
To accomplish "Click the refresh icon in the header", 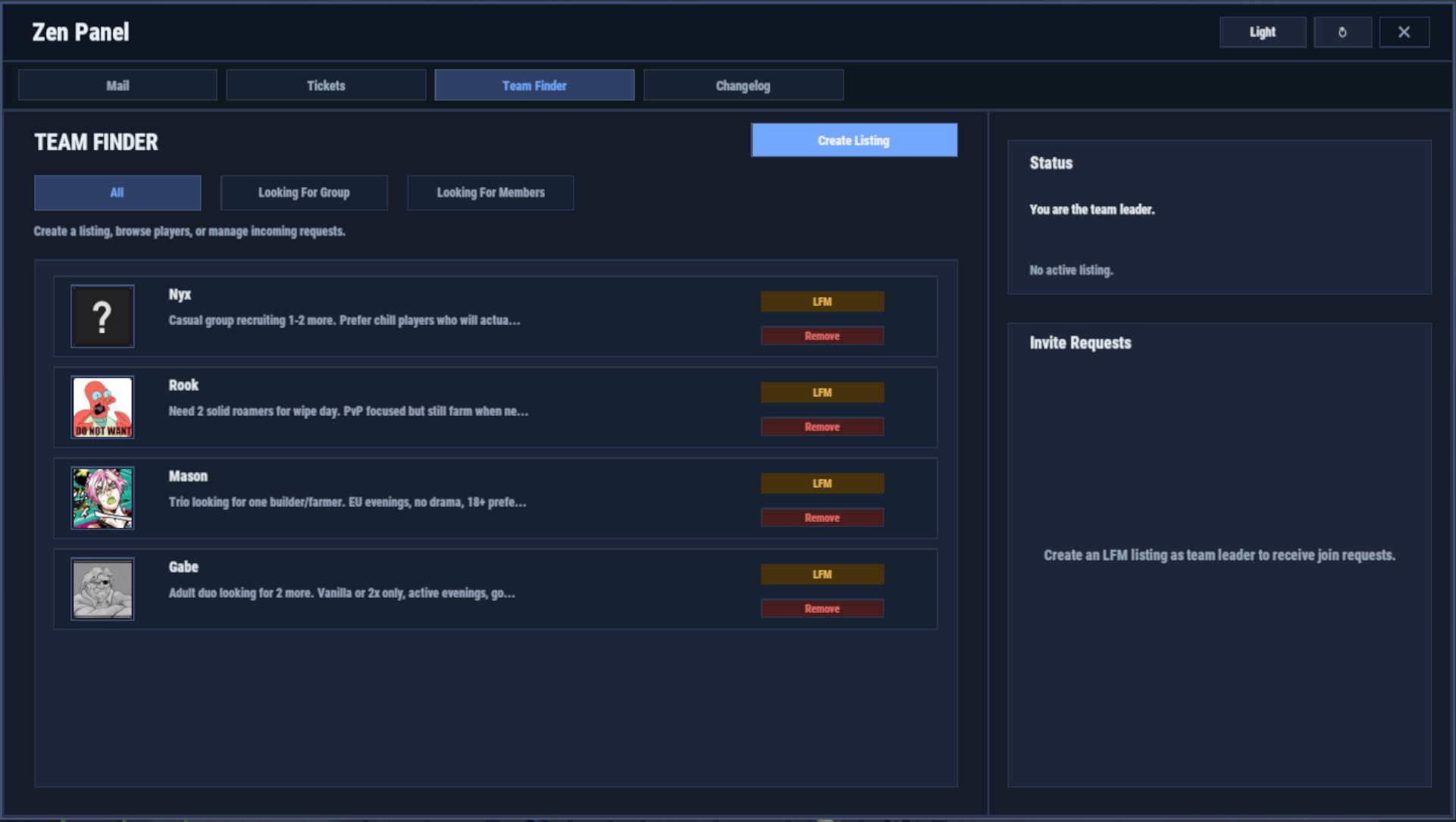I will coord(1342,33).
